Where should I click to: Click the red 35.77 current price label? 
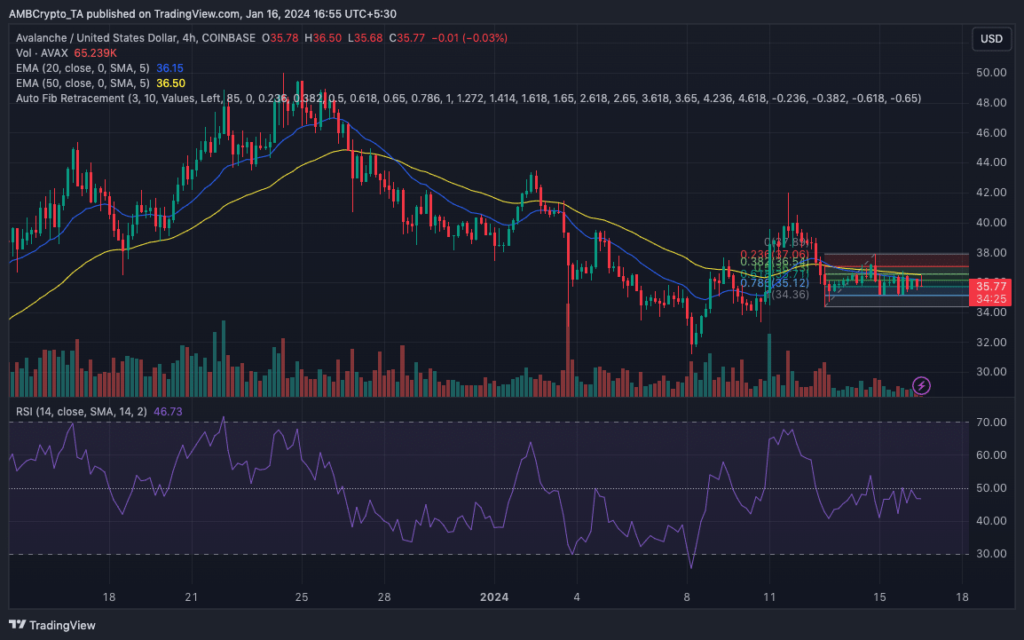(991, 286)
